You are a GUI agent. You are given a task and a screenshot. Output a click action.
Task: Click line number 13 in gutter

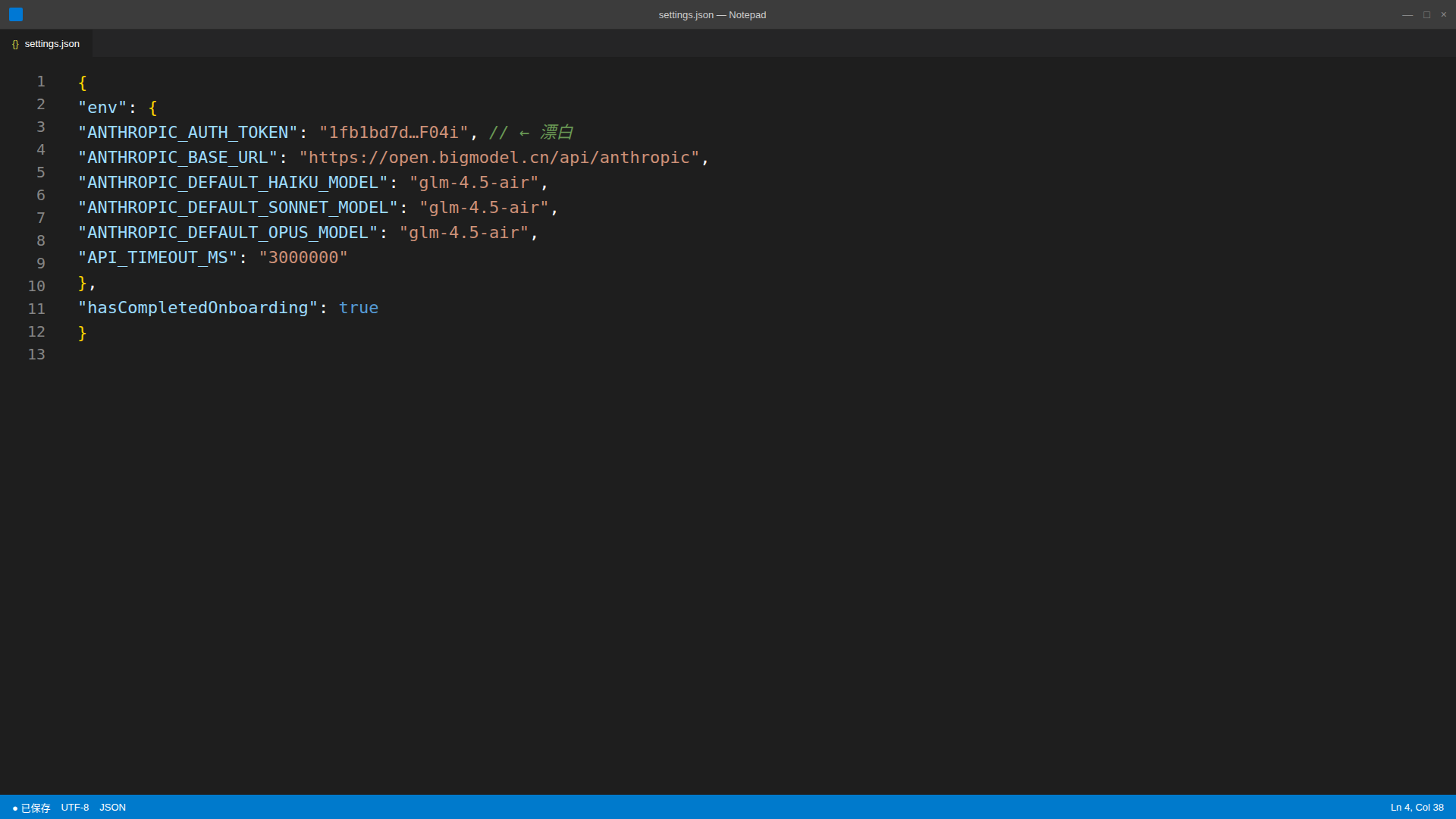(x=36, y=355)
